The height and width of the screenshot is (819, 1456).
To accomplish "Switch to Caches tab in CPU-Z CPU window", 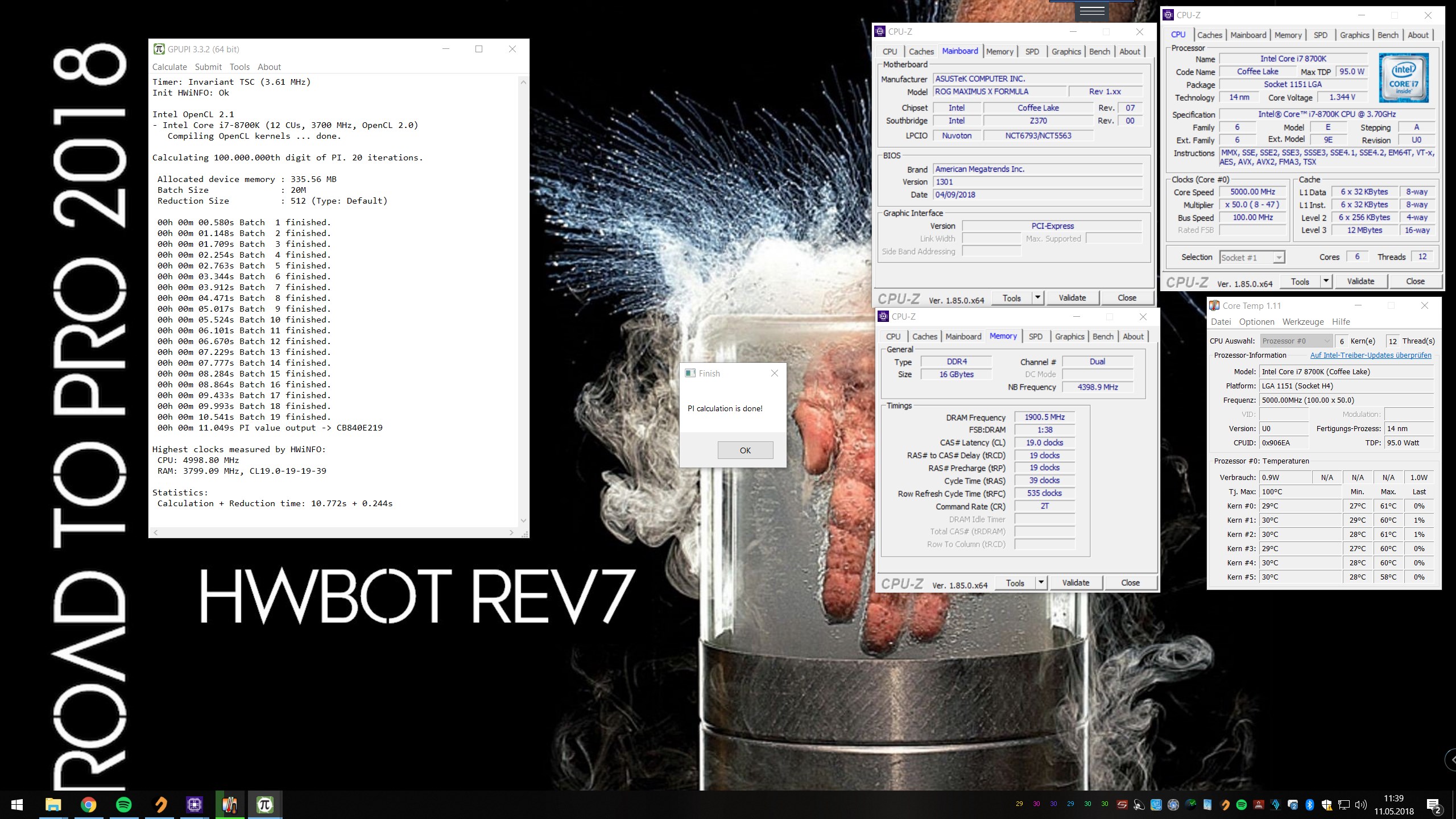I will [1210, 35].
